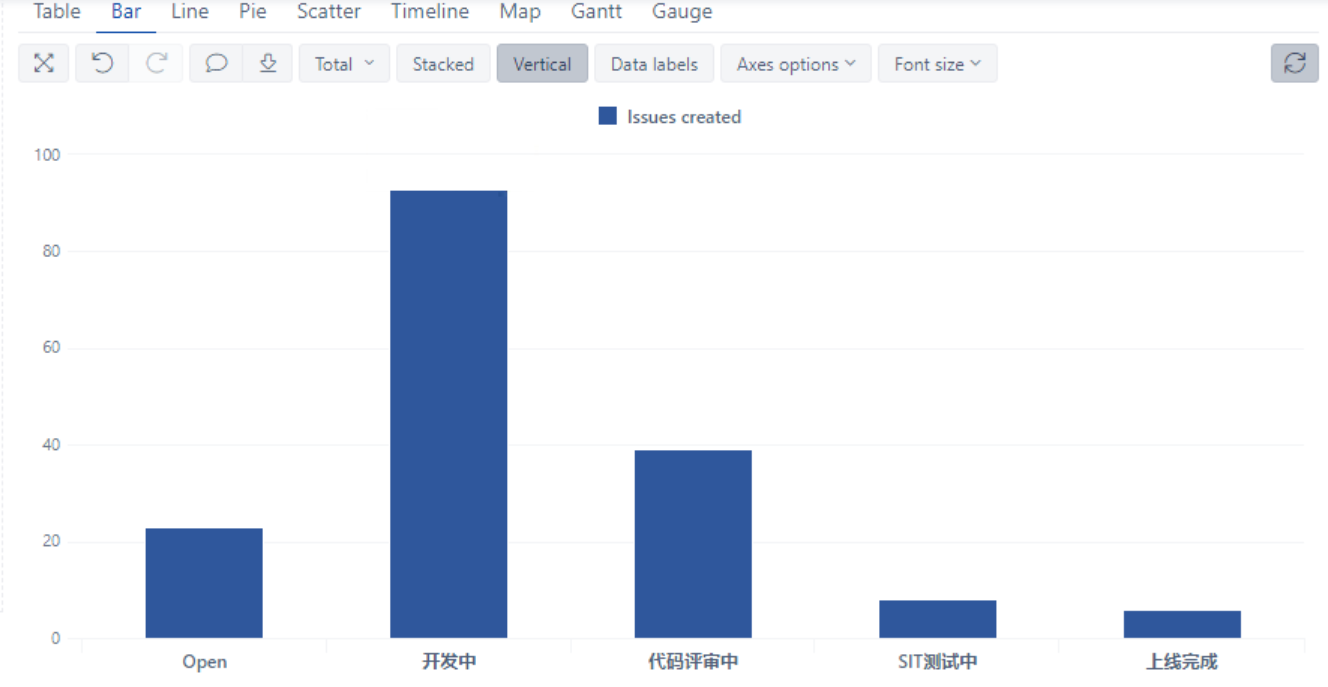The image size is (1328, 687).
Task: Toggle the Vertical orientation button
Action: click(542, 64)
